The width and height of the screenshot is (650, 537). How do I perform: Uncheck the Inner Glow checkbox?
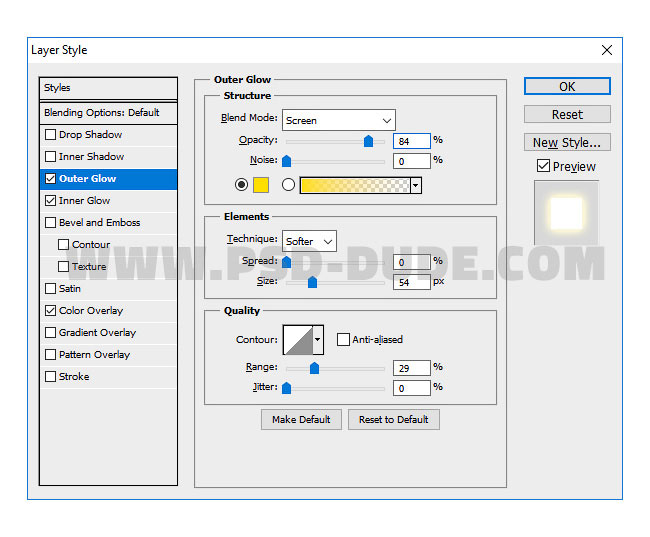(x=50, y=201)
